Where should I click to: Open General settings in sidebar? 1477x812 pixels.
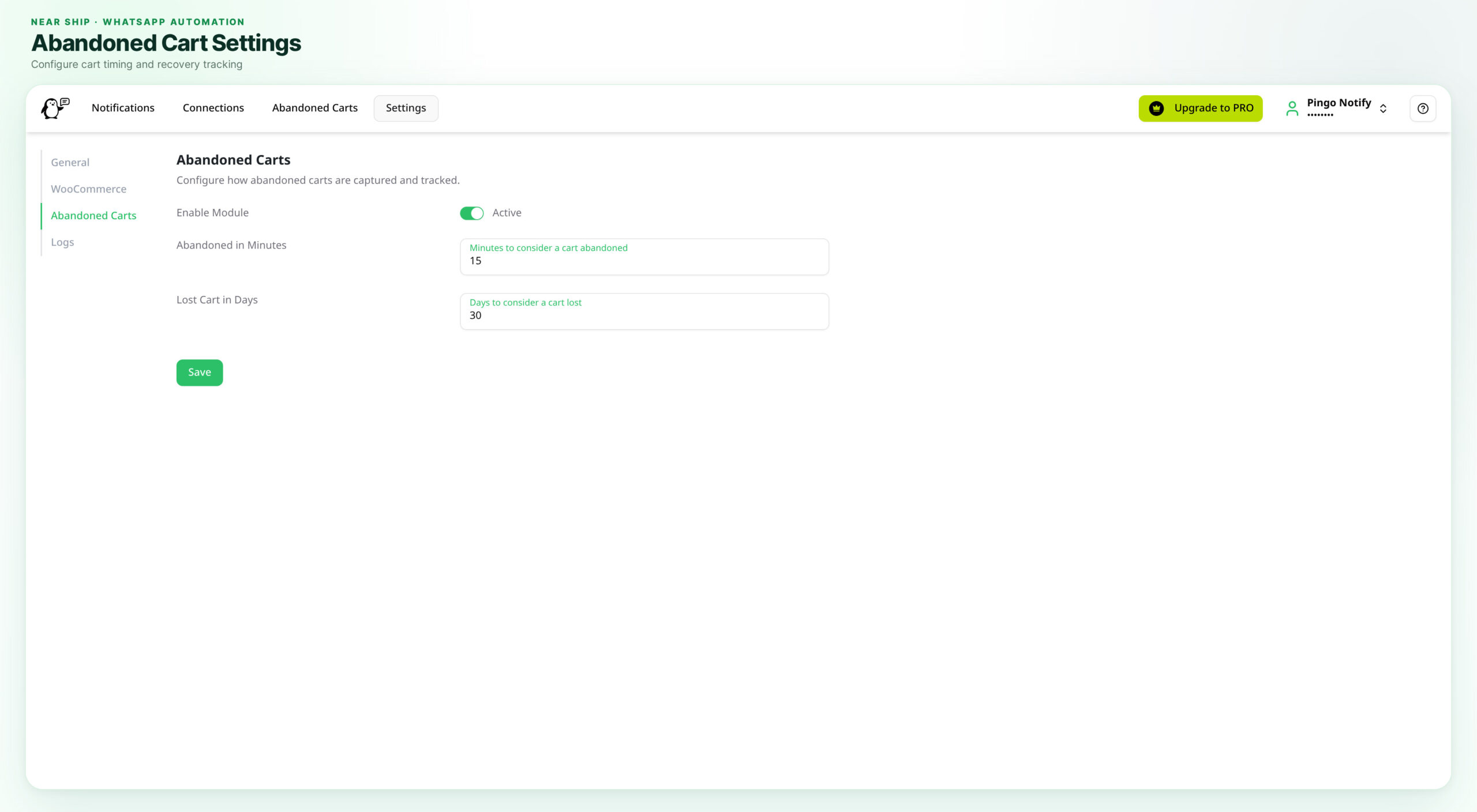click(x=70, y=163)
